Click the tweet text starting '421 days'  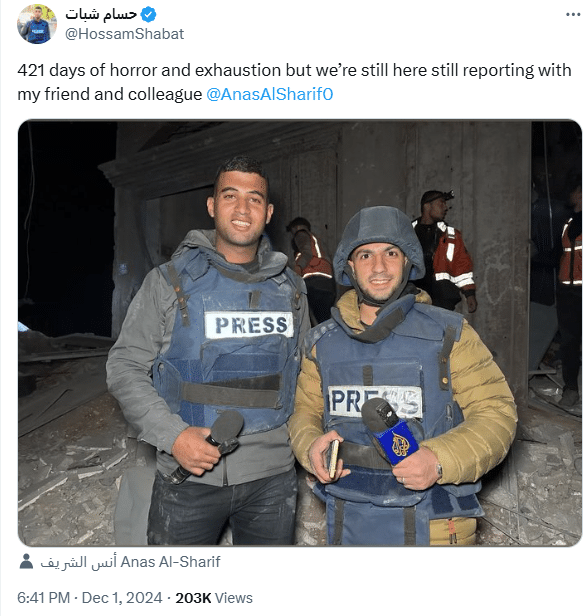[x=294, y=82]
